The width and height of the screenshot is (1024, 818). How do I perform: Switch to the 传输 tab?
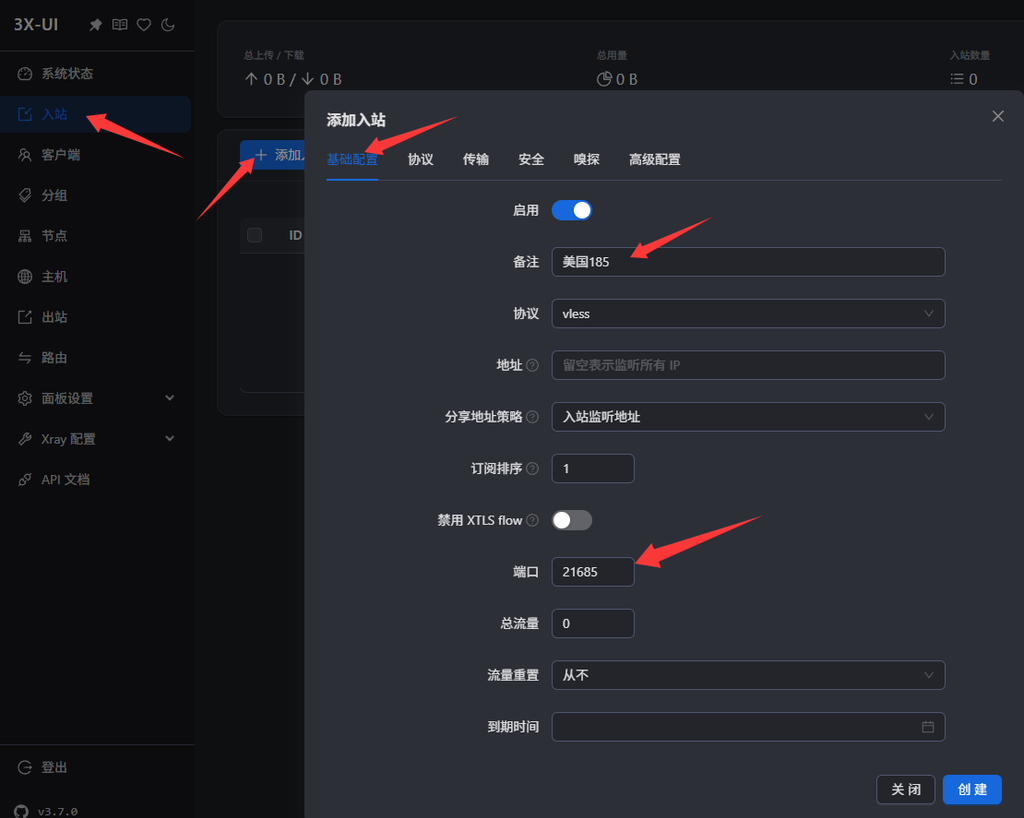(476, 159)
